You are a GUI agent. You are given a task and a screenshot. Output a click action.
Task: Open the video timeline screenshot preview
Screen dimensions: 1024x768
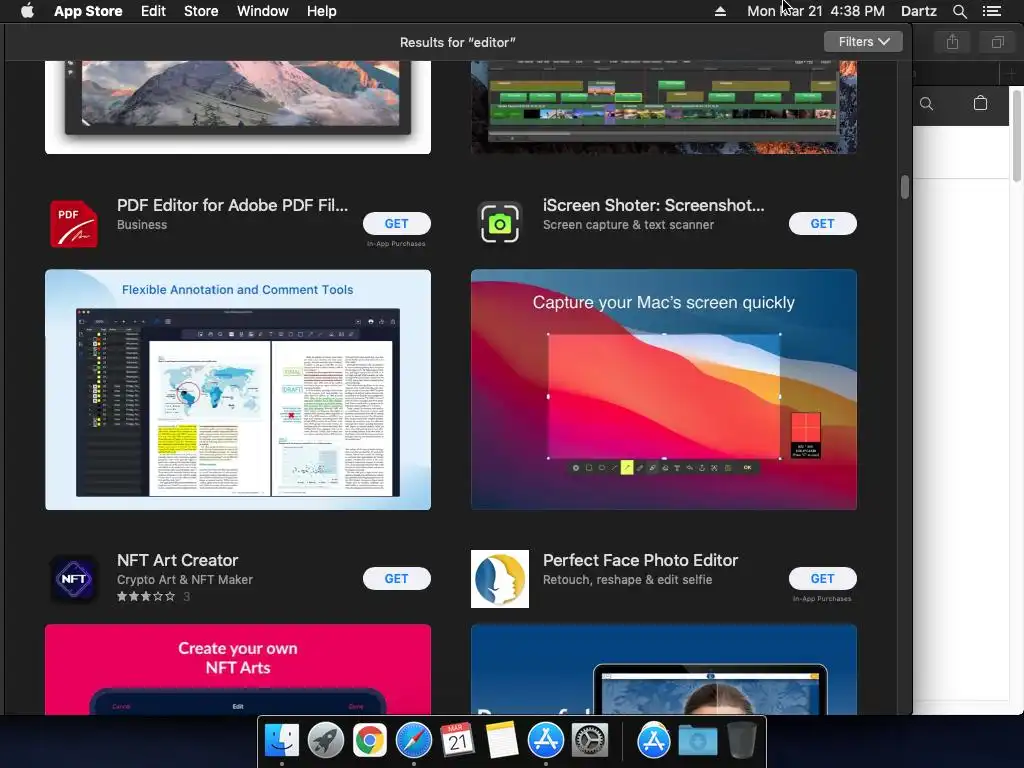pyautogui.click(x=664, y=107)
